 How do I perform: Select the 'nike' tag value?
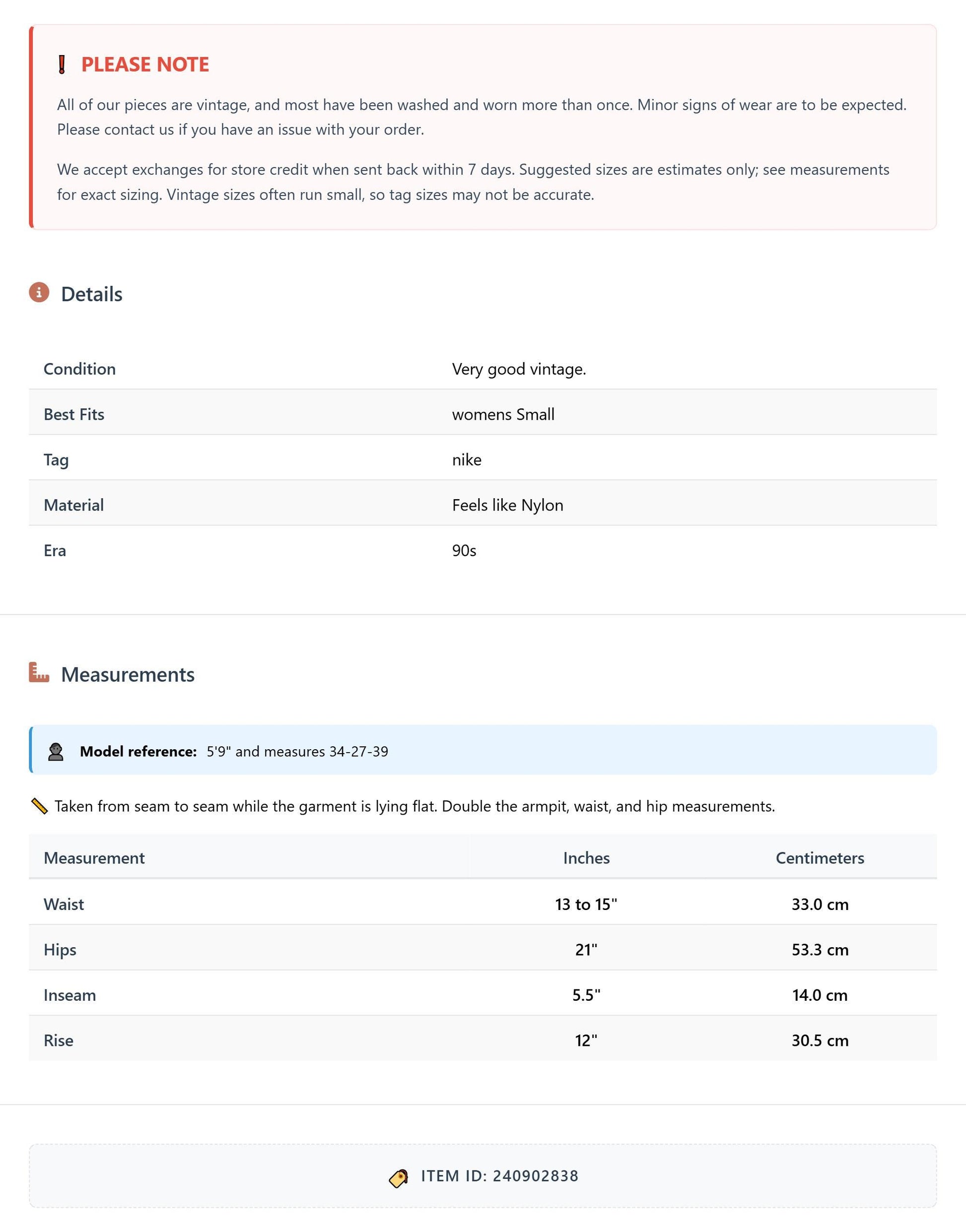[x=467, y=459]
